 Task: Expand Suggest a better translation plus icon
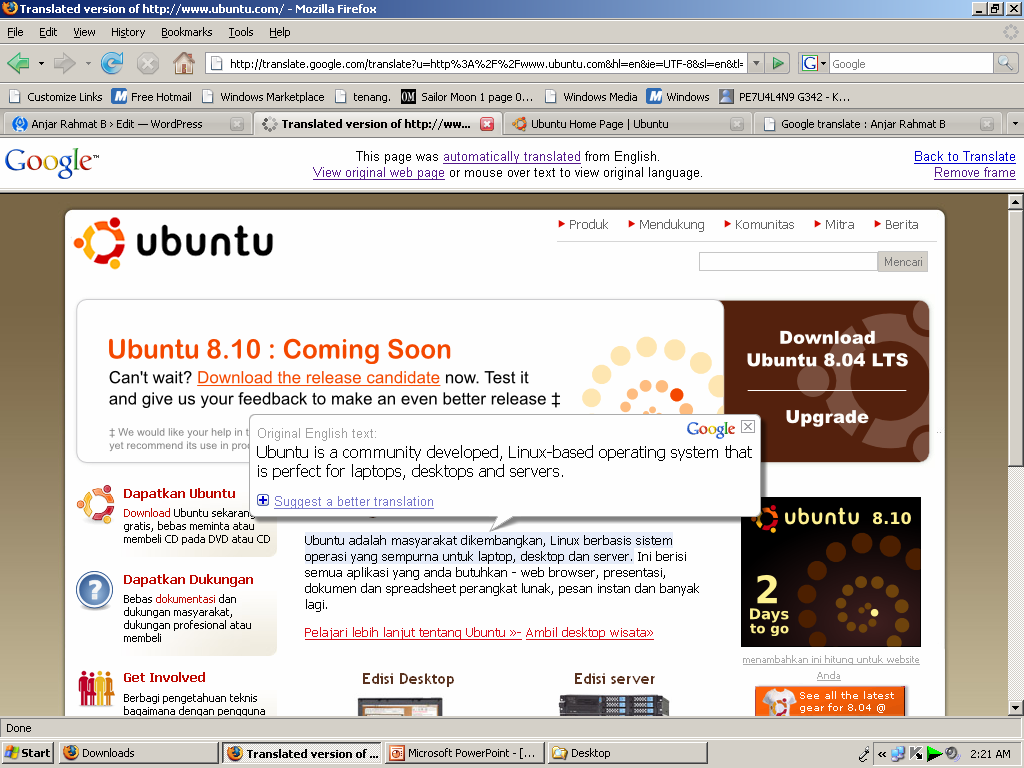263,500
